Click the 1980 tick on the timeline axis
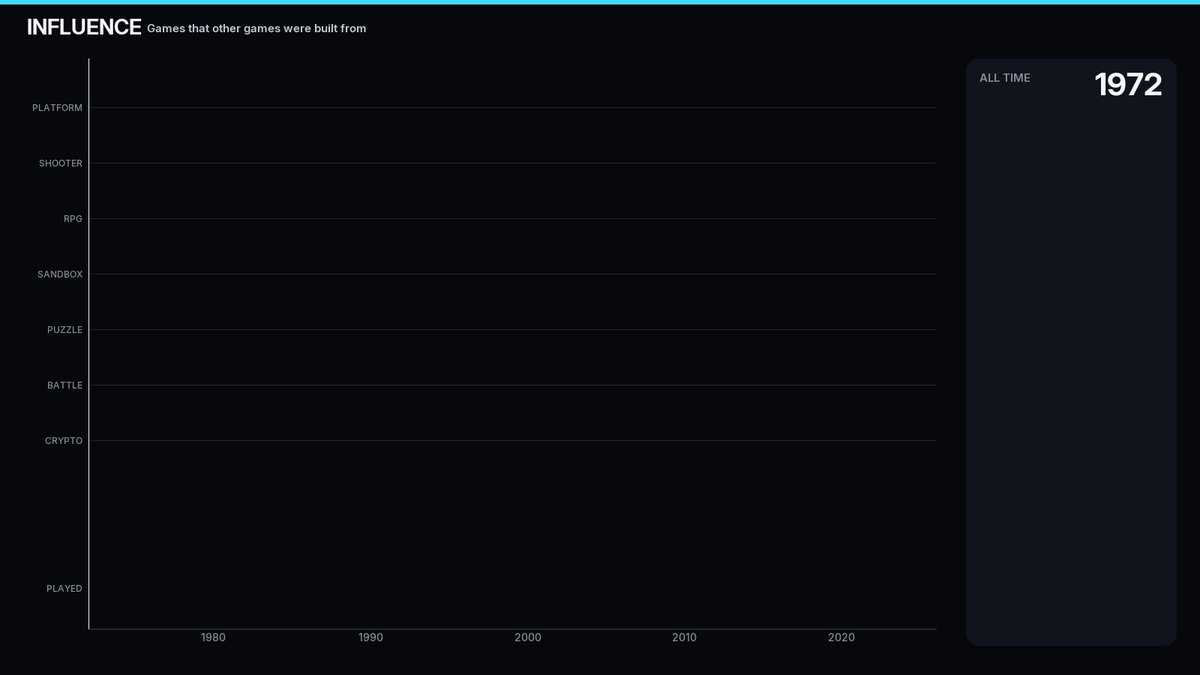The width and height of the screenshot is (1200, 675). [213, 638]
